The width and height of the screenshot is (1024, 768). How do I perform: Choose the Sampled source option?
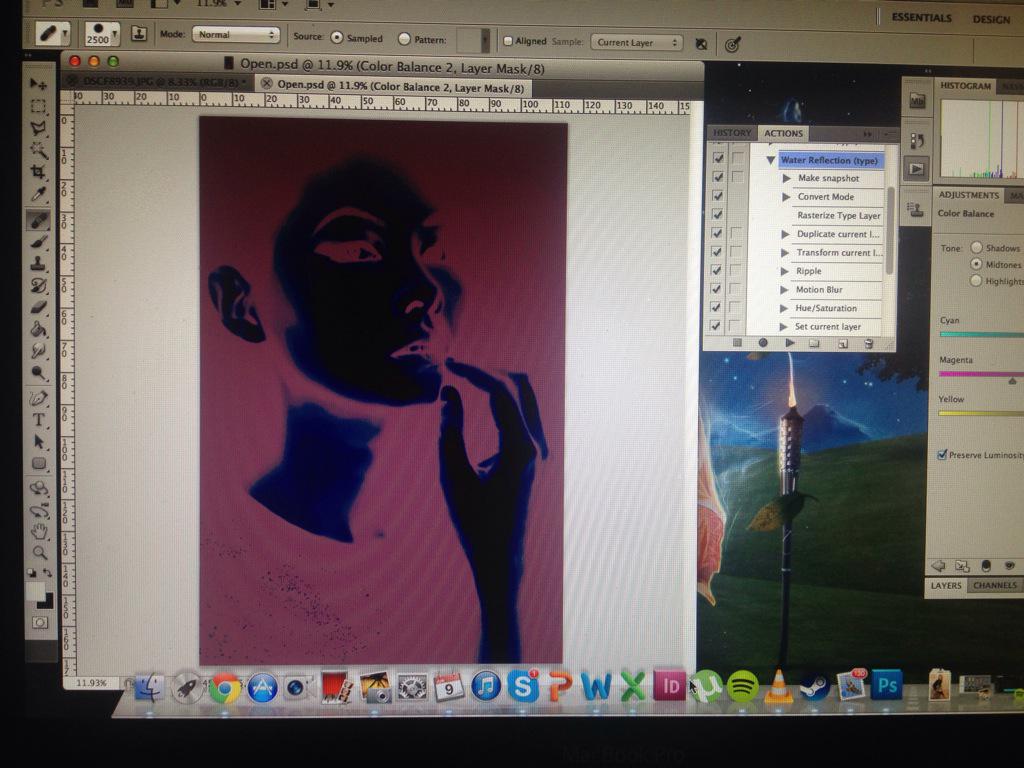337,38
